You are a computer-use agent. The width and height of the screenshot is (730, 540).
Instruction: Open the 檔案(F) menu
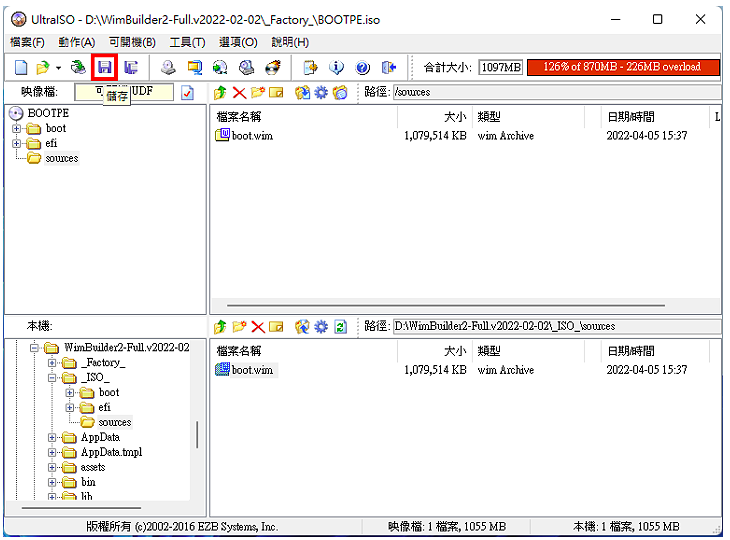pos(27,42)
